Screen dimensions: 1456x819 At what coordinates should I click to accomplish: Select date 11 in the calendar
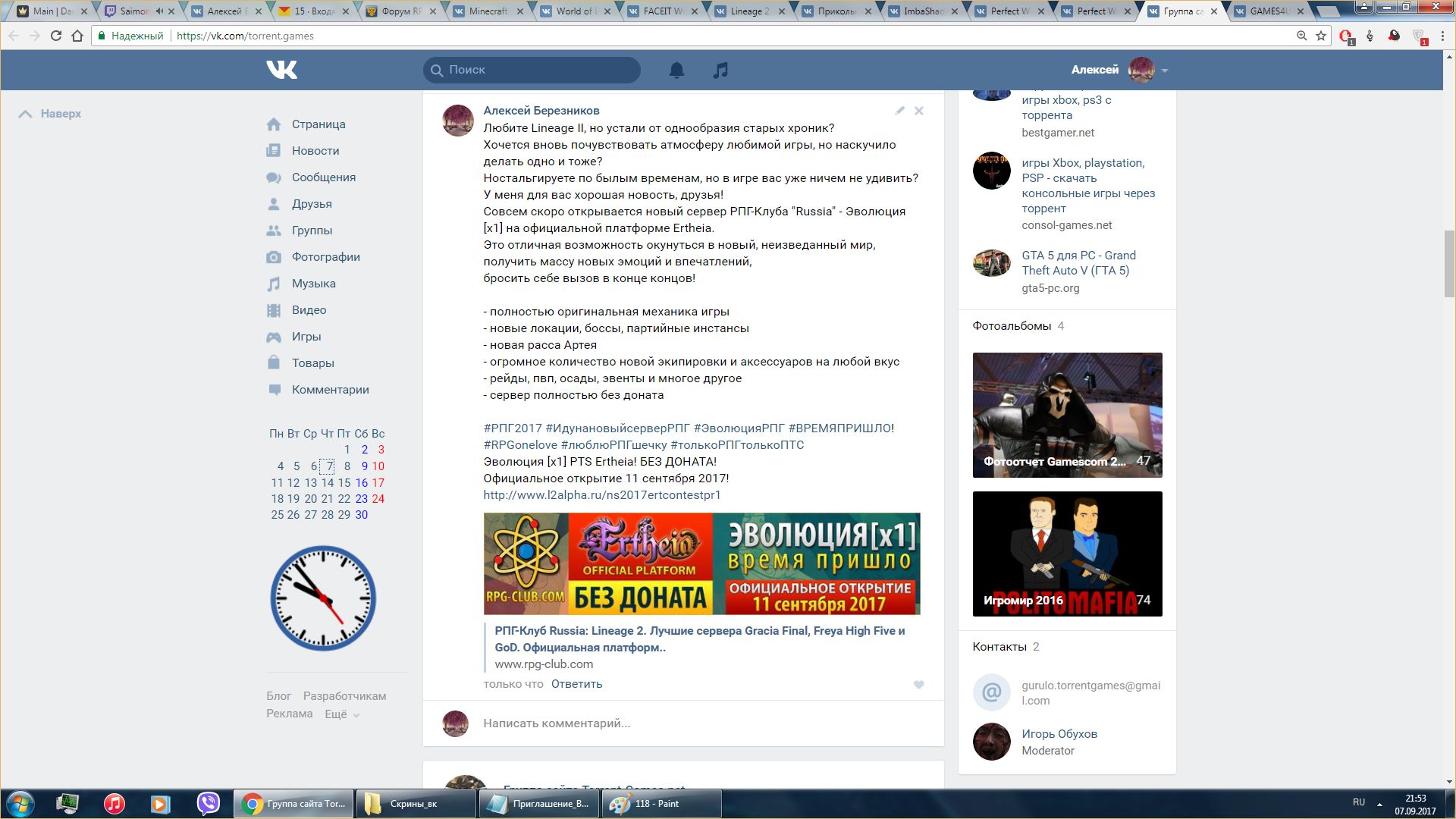(x=277, y=483)
